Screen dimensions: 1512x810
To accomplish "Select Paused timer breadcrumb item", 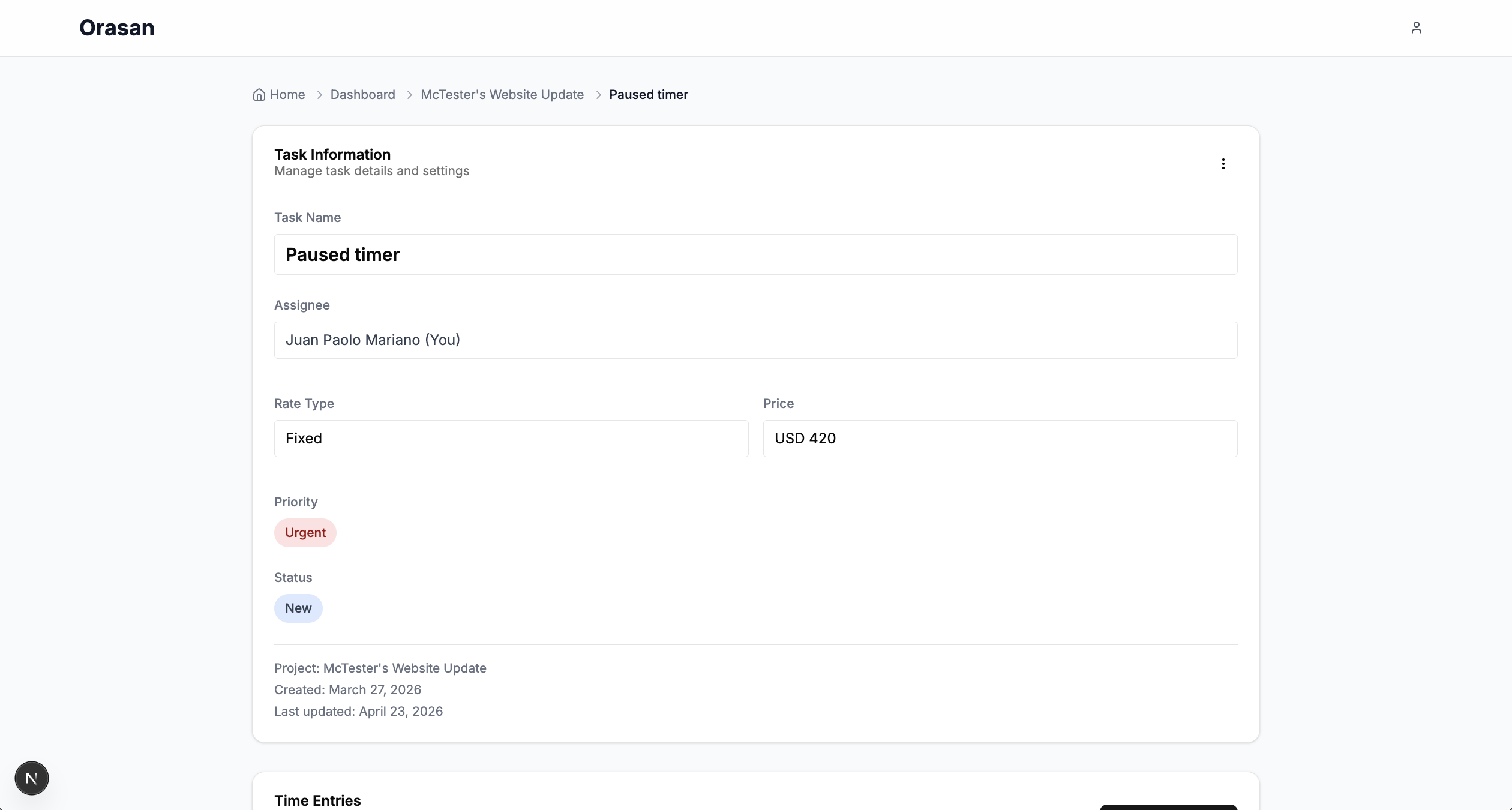I will coord(648,95).
